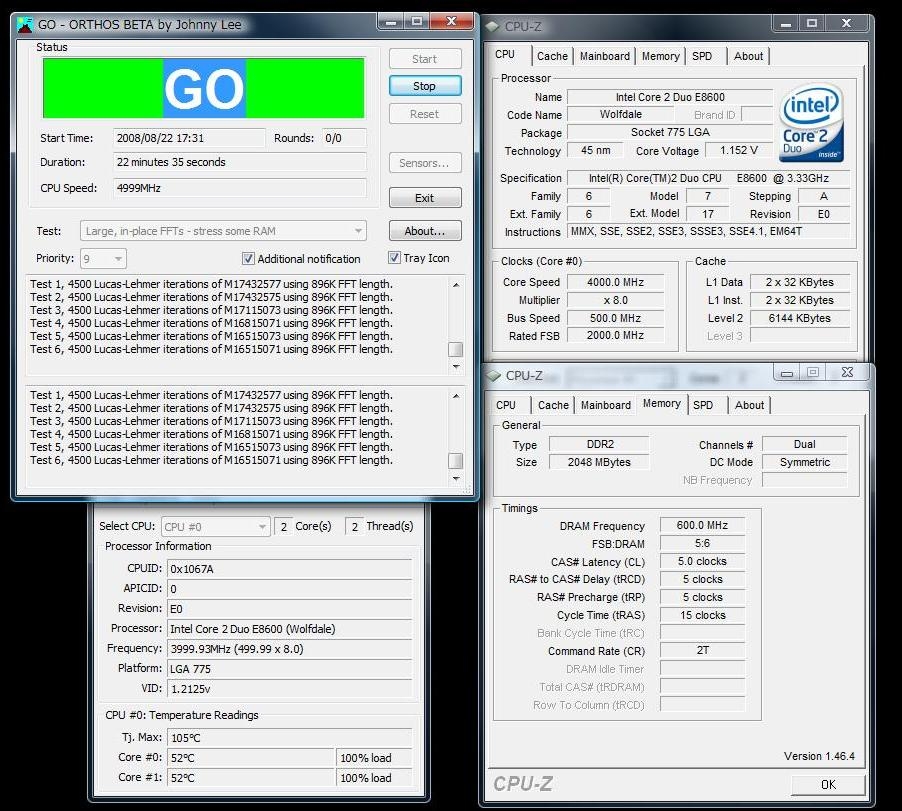Click the Exit button in ORTHOS
902x811 pixels.
coord(424,198)
